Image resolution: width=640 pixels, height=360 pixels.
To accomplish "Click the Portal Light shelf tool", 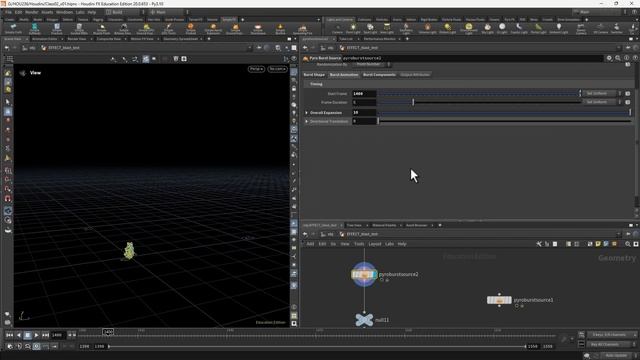I will (x=538, y=29).
